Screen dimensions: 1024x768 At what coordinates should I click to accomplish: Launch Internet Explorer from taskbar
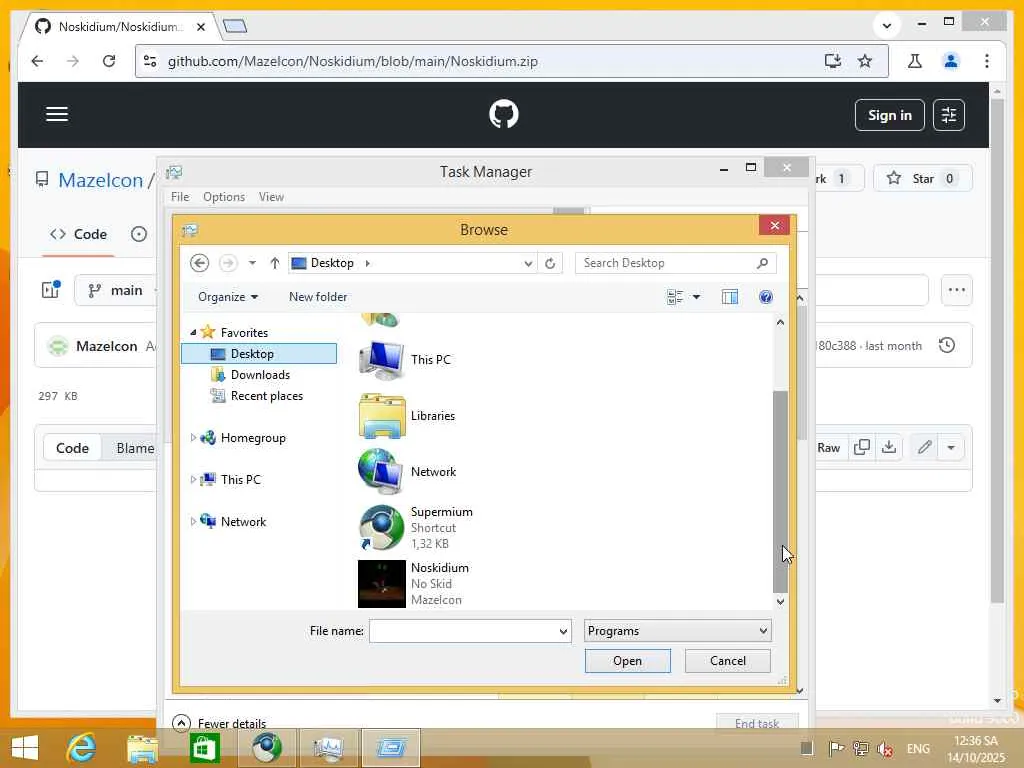click(82, 748)
